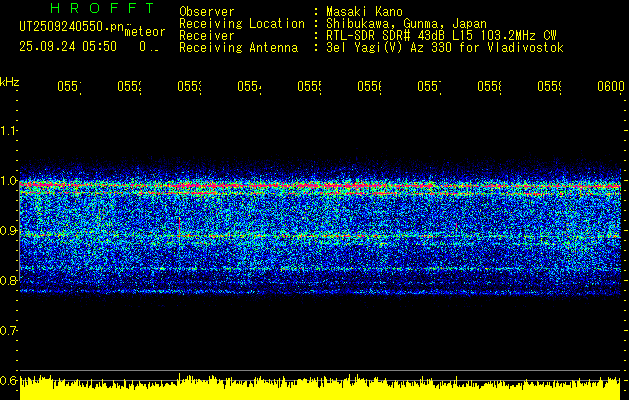Click the red carrier line near 1.0 kHz

pos(320,186)
